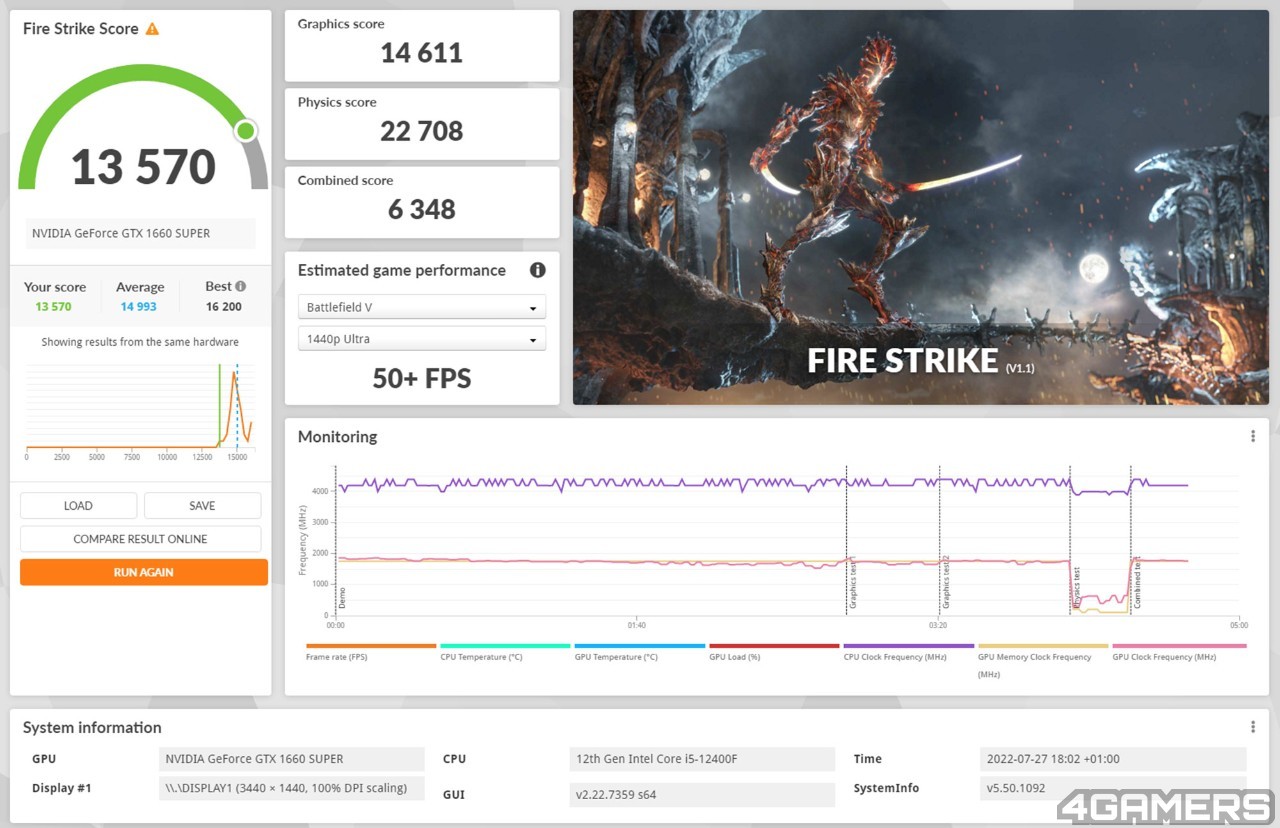Image resolution: width=1280 pixels, height=828 pixels.
Task: Click the Combined test chart marker
Action: pyautogui.click(x=1137, y=584)
